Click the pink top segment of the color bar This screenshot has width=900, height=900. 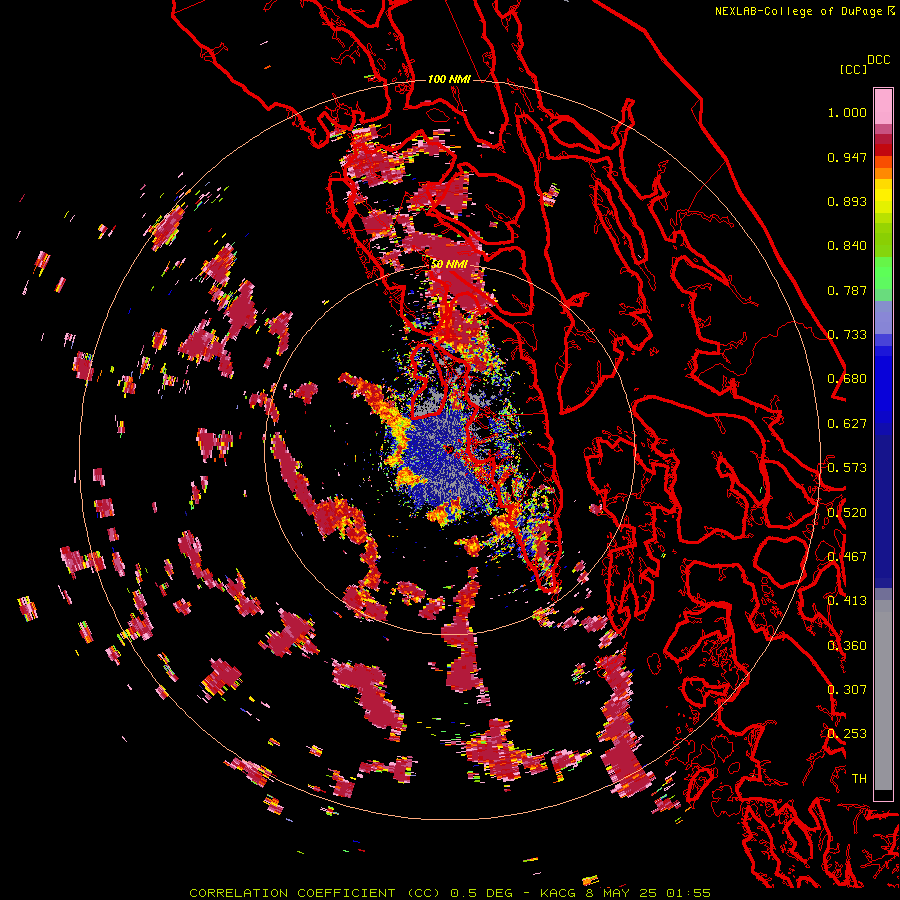[x=883, y=106]
